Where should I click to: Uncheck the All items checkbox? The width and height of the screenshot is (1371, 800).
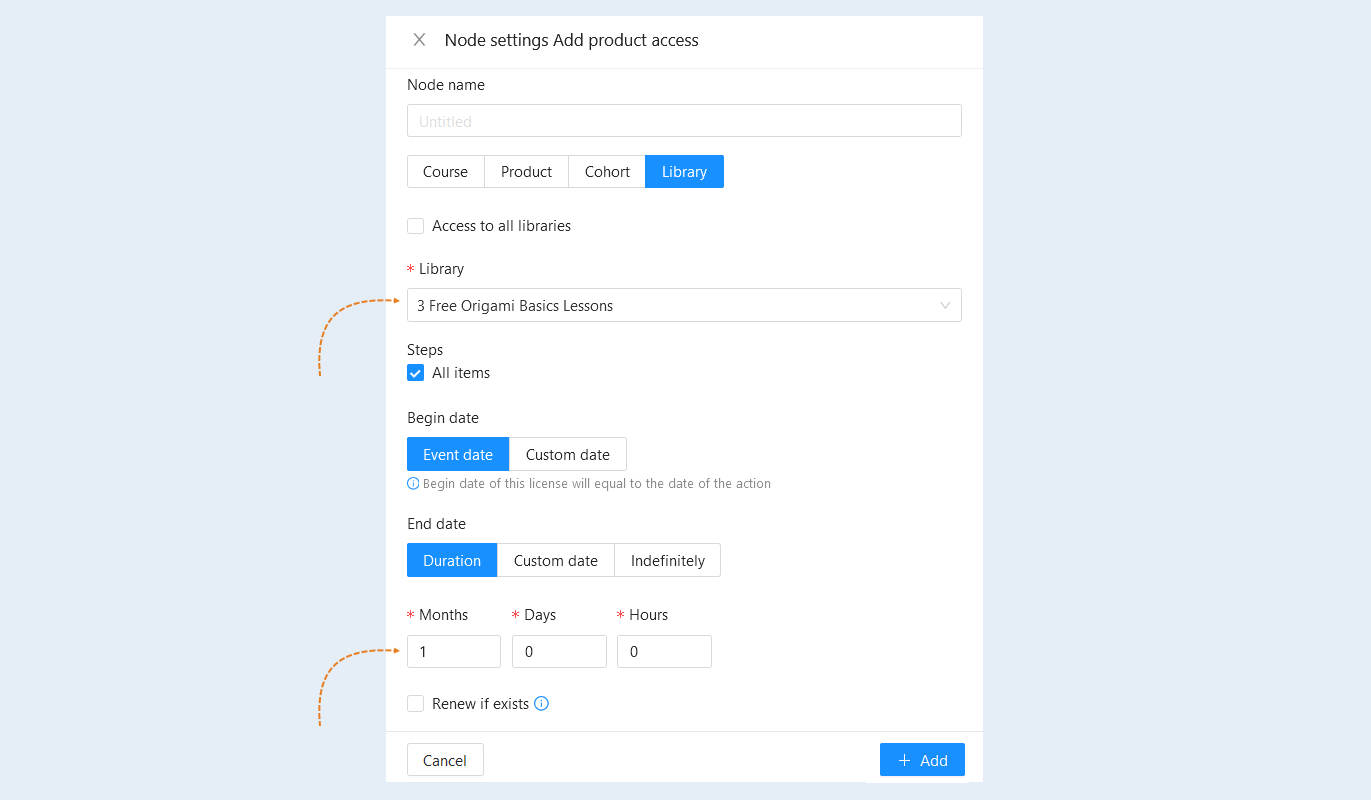tap(416, 373)
